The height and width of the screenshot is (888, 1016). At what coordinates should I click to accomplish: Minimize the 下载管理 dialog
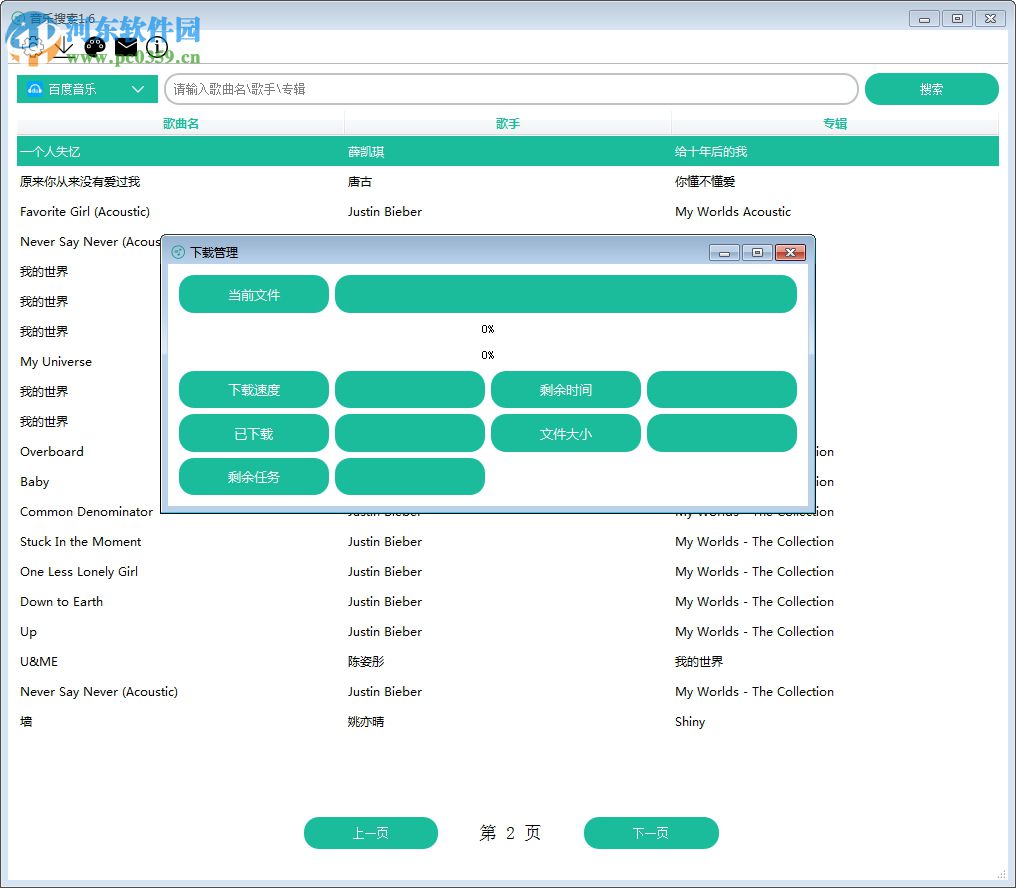pos(724,253)
